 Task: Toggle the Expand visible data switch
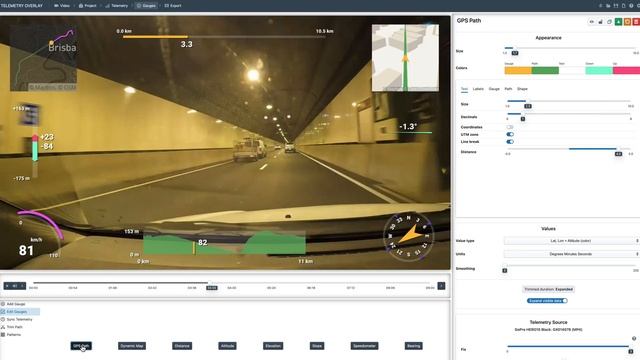[x=547, y=301]
